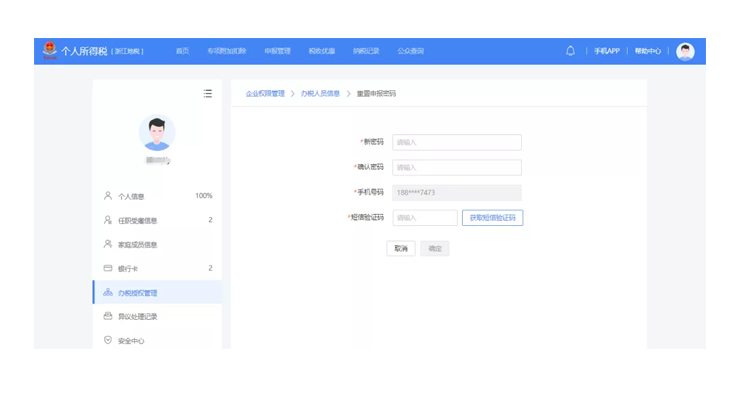Click the 企业权限管理 breadcrumb link
The height and width of the screenshot is (397, 737).
point(265,93)
